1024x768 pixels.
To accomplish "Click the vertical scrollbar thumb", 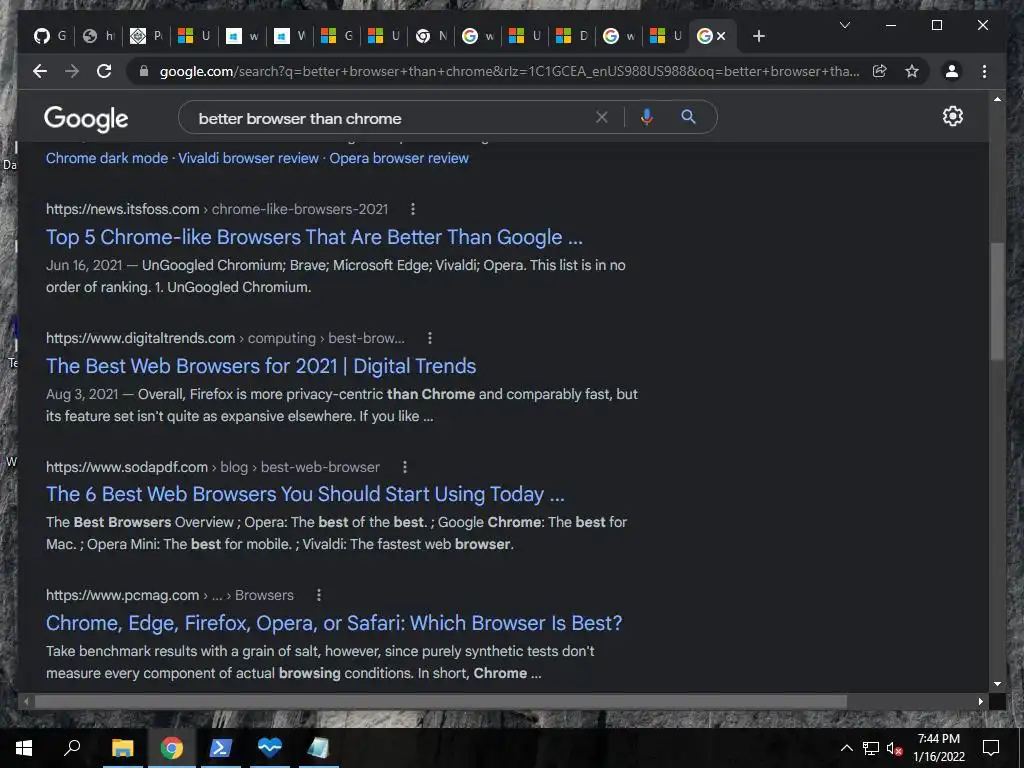I will point(997,301).
